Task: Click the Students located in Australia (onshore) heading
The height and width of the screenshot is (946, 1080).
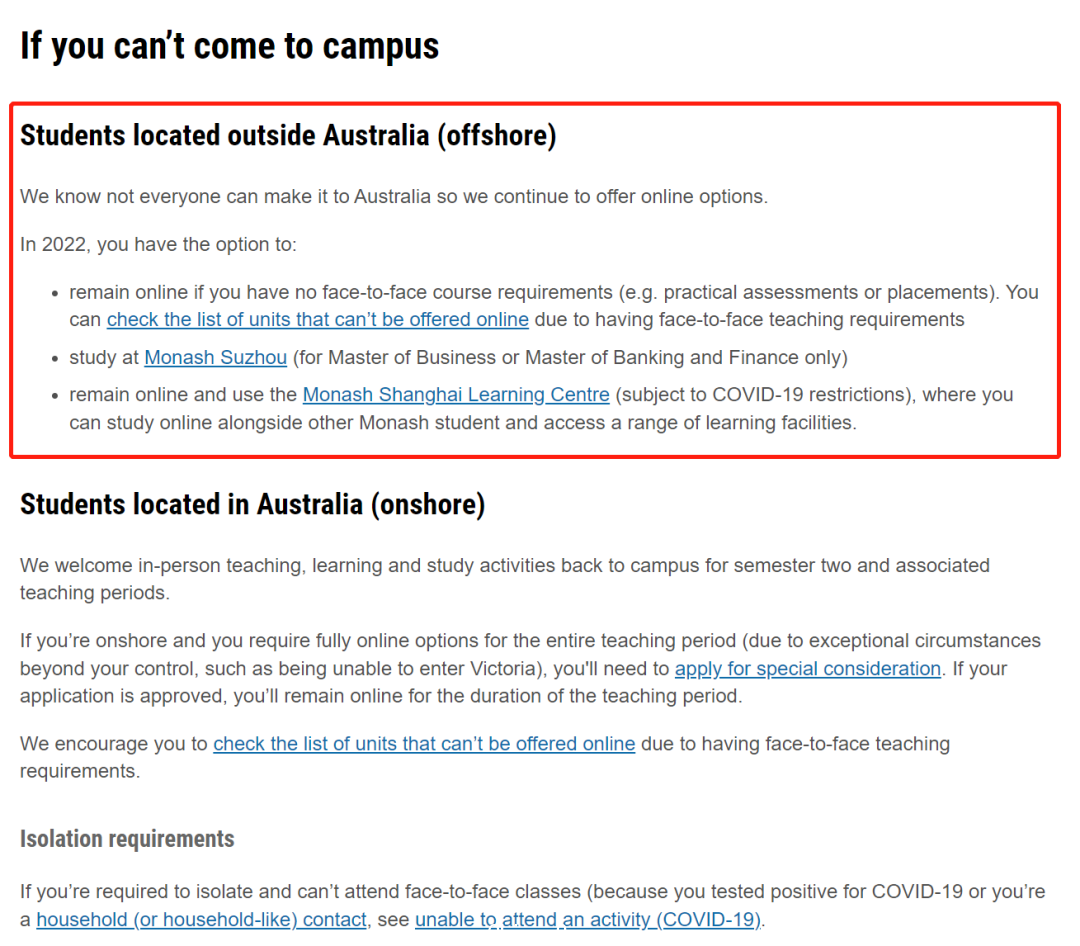Action: click(252, 504)
